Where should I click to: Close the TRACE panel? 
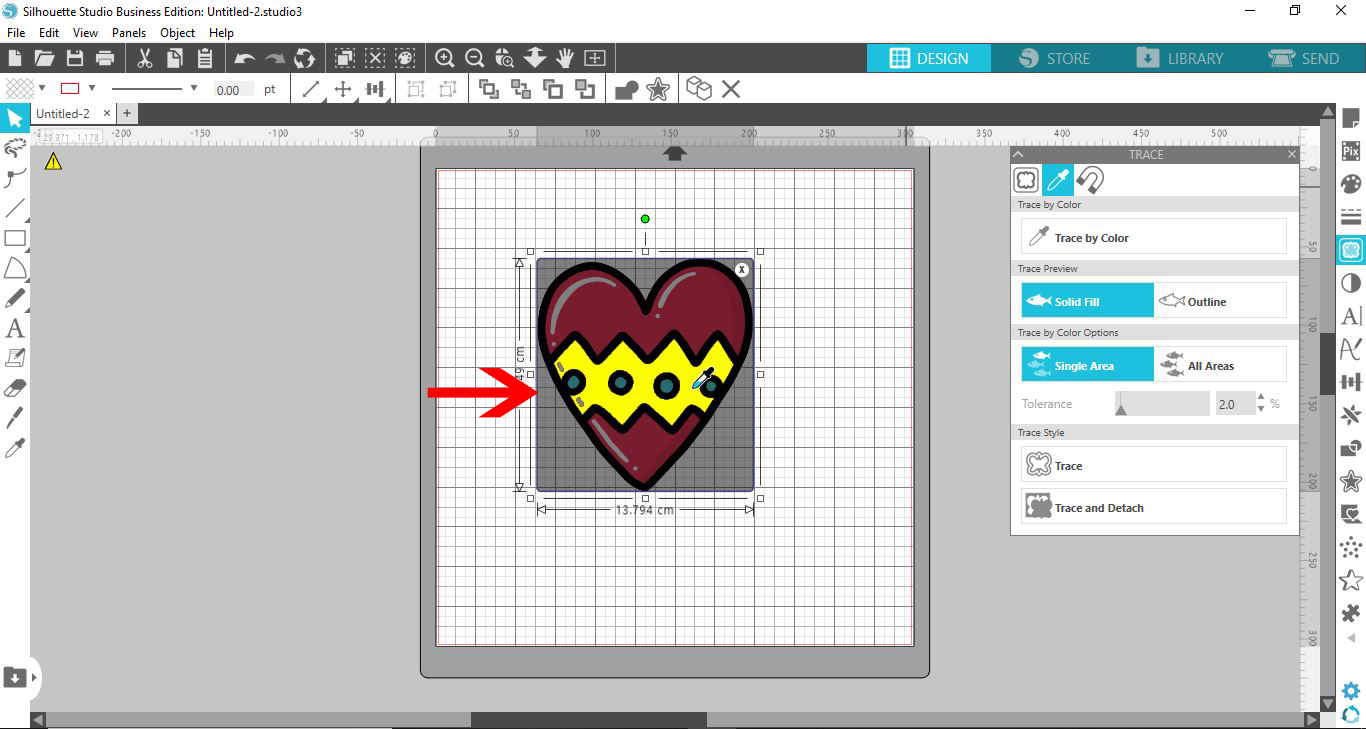[x=1291, y=155]
